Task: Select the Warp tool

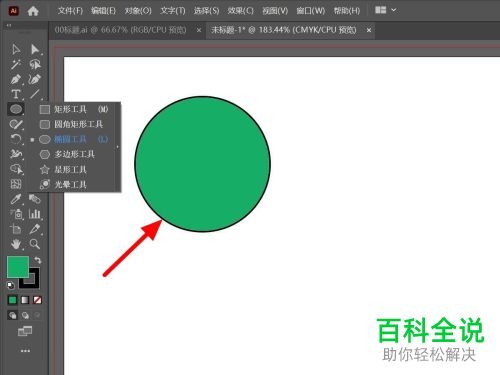Action: [x=16, y=154]
